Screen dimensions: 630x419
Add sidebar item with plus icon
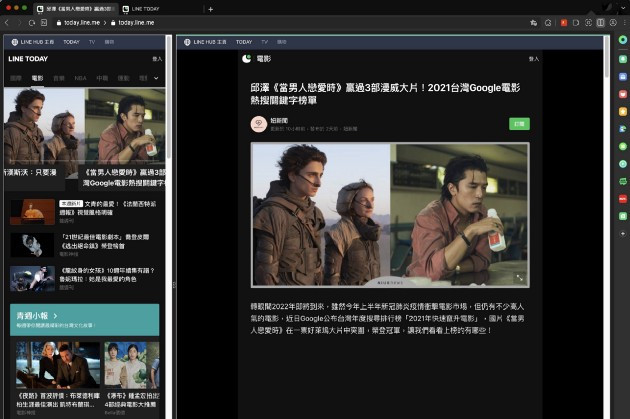pyautogui.click(x=623, y=233)
